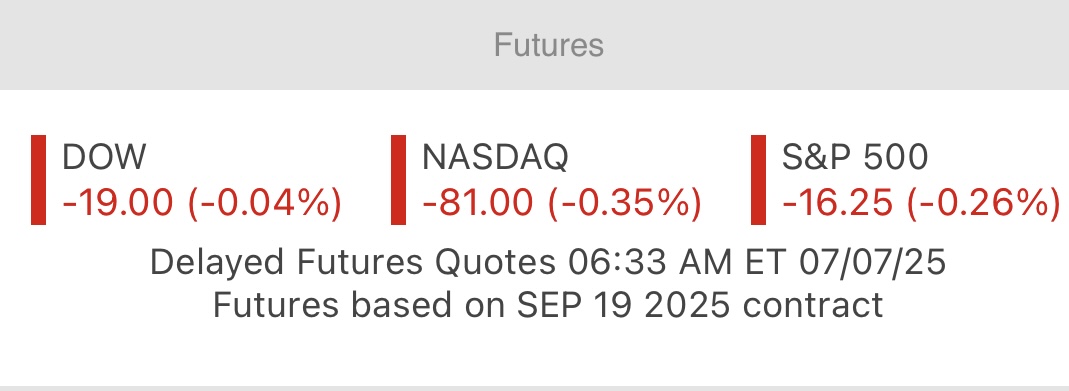Image resolution: width=1069 pixels, height=391 pixels.
Task: Select the -0.35% NASDAQ percentage
Action: tap(625, 204)
